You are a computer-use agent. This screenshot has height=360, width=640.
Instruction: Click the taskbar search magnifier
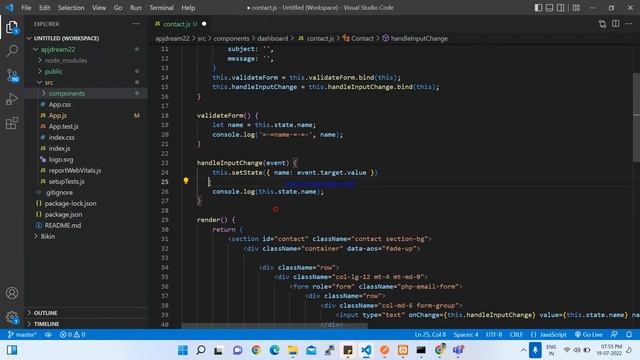pyautogui.click(x=201, y=350)
